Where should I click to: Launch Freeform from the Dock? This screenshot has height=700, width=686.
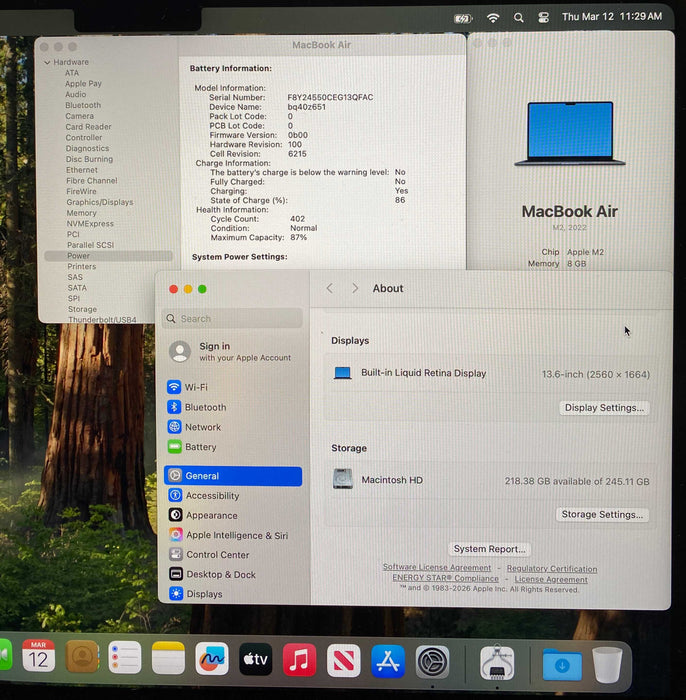pyautogui.click(x=212, y=659)
